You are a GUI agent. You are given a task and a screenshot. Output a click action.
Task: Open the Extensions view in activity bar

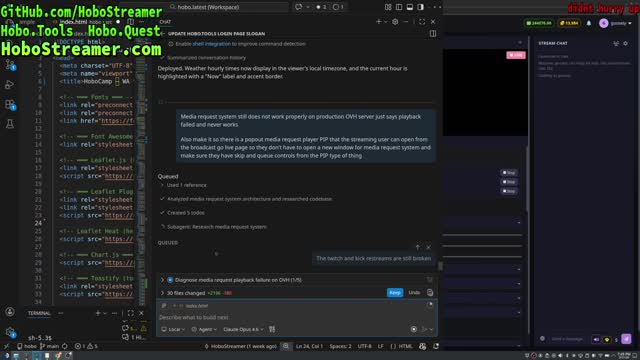(x=10, y=104)
